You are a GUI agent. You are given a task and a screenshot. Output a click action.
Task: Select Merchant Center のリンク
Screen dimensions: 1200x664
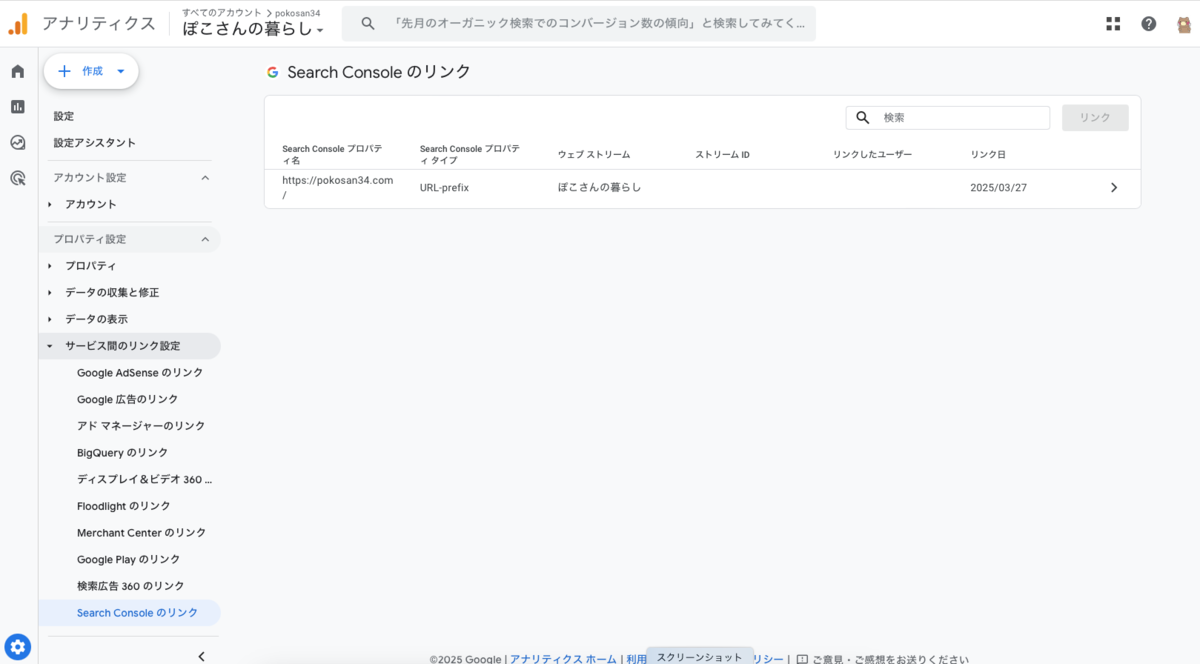point(141,533)
